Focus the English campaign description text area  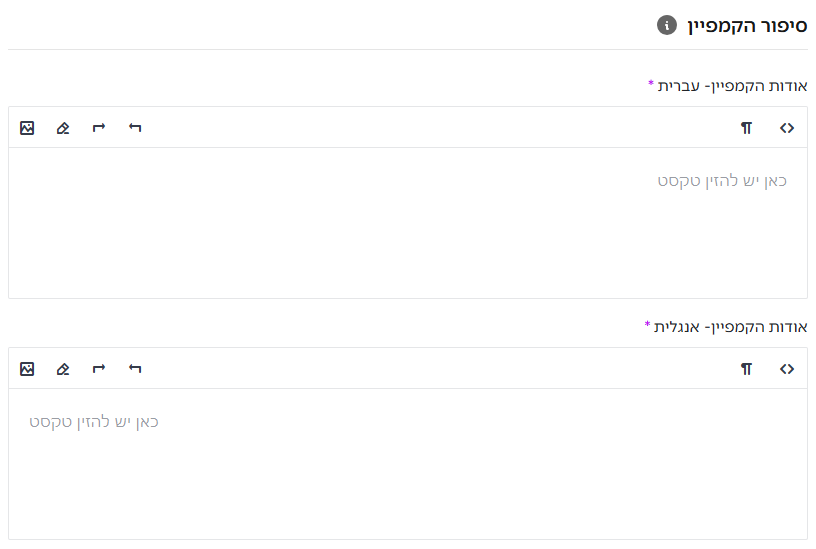pos(408,464)
